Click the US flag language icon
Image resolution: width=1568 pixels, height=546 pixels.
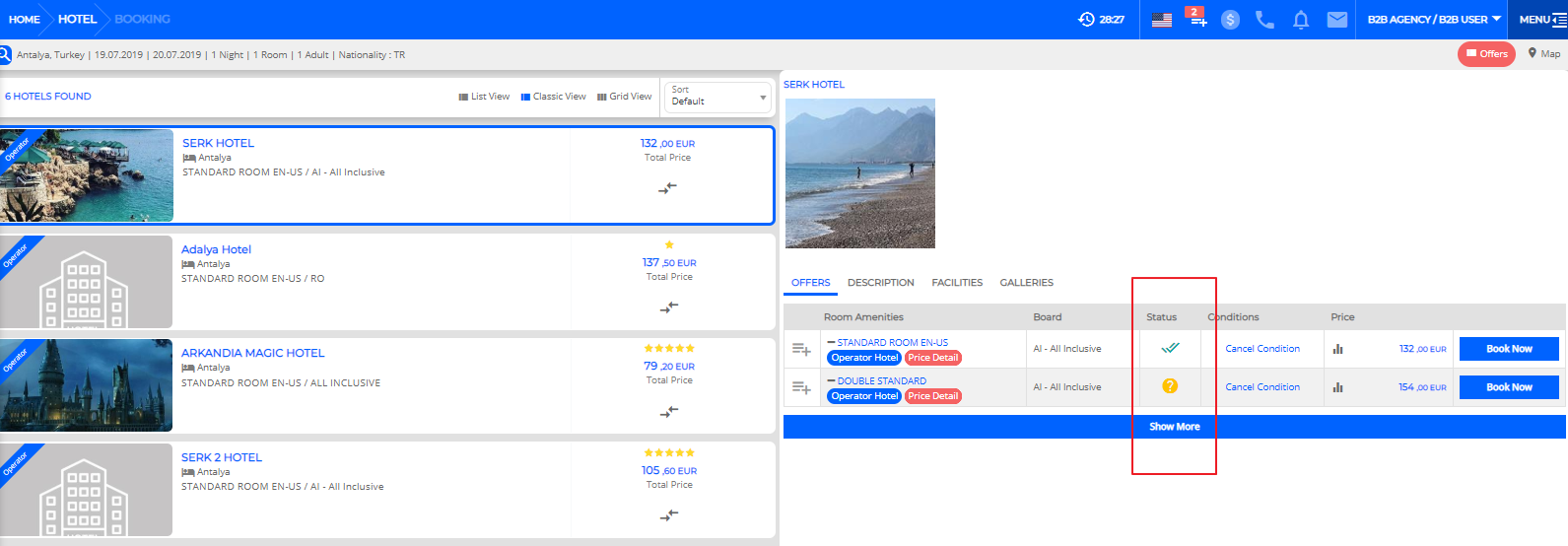point(1162,20)
